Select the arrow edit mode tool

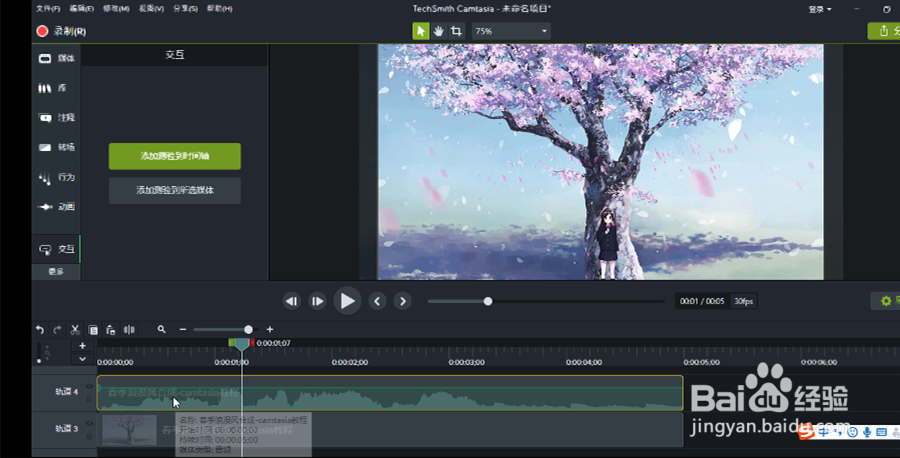(421, 31)
